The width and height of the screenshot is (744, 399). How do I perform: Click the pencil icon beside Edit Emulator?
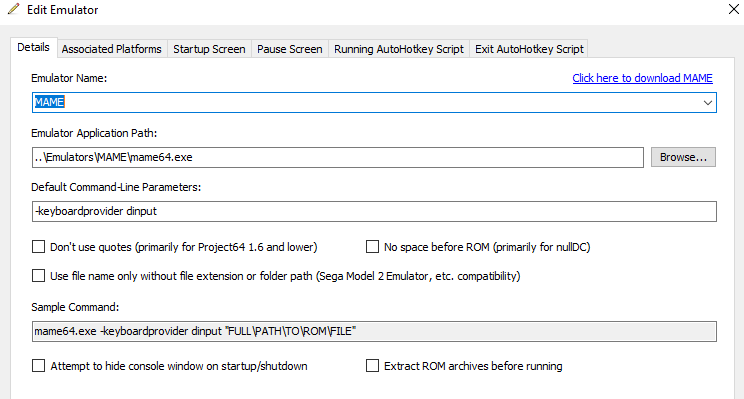click(14, 9)
